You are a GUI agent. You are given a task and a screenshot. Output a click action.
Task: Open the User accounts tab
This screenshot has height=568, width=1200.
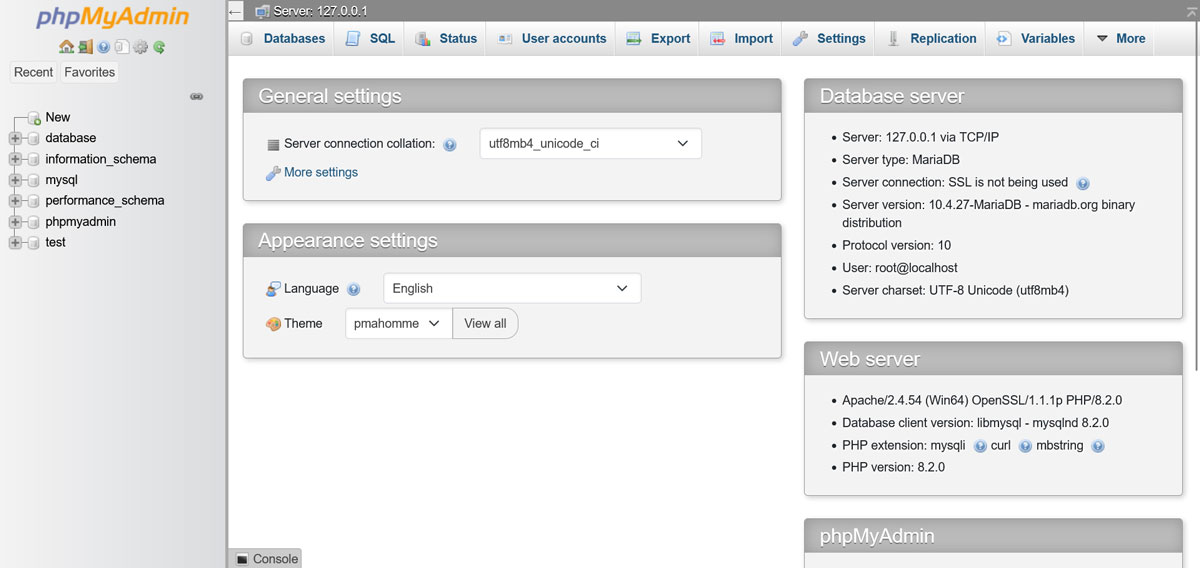551,39
